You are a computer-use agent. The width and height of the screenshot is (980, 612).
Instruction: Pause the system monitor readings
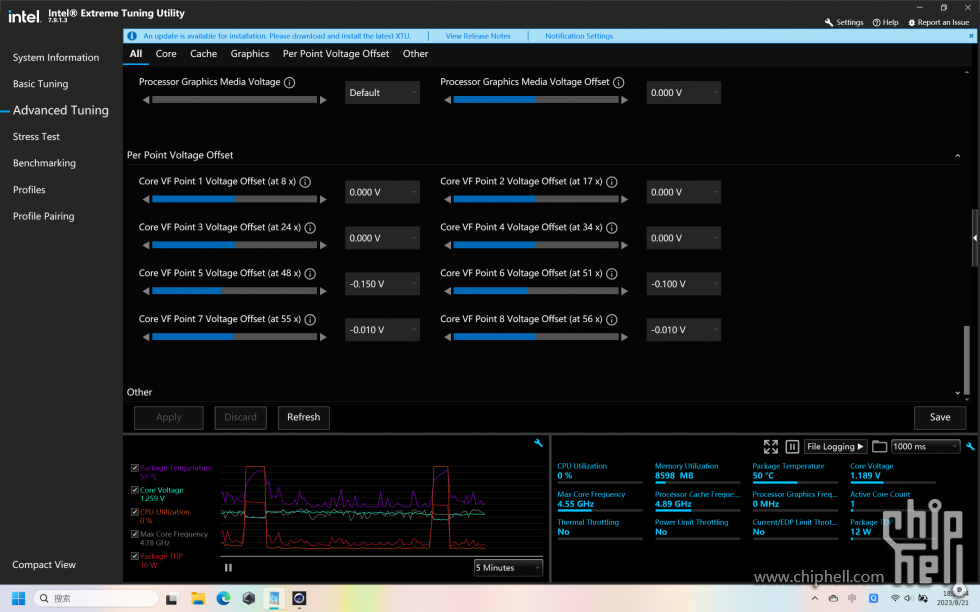point(792,446)
